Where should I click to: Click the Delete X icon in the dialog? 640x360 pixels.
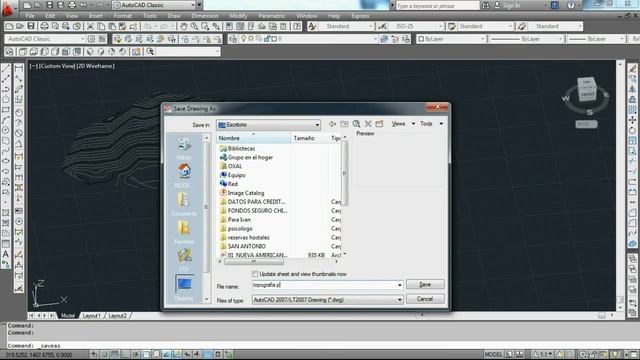368,124
